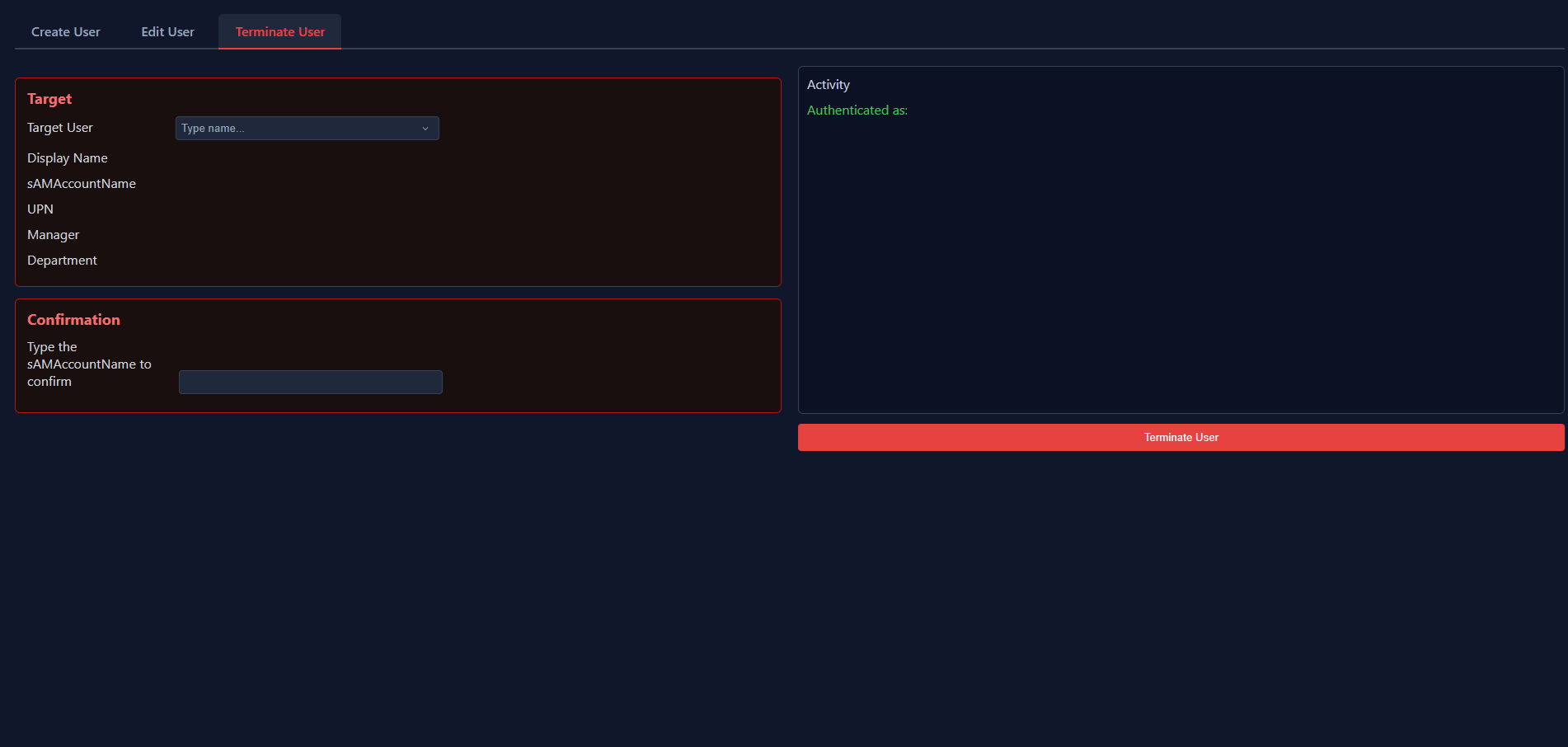Image resolution: width=1568 pixels, height=747 pixels.
Task: Click the sAMAccountName label in Target section
Action: coord(82,184)
